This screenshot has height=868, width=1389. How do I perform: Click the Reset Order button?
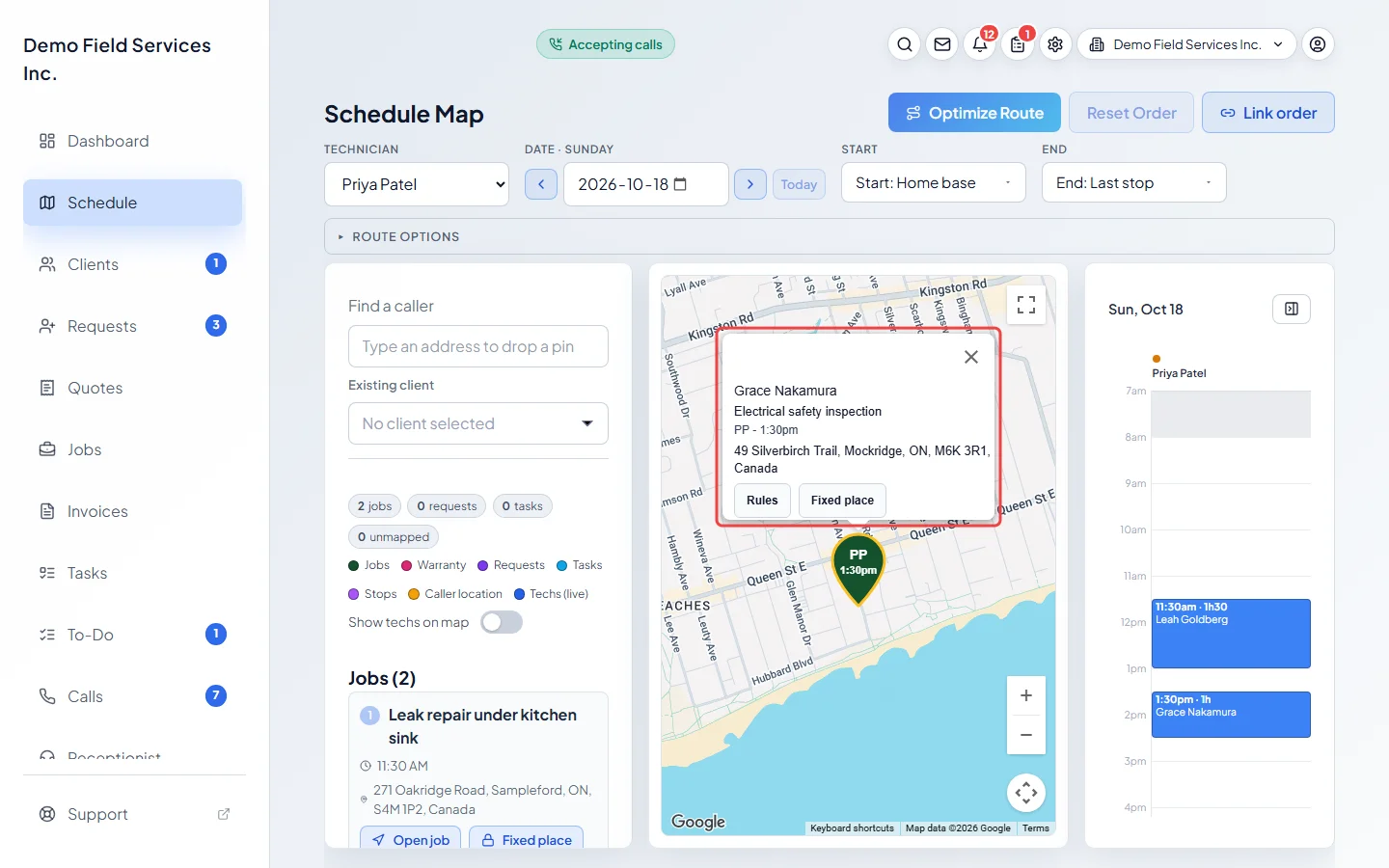click(1131, 113)
